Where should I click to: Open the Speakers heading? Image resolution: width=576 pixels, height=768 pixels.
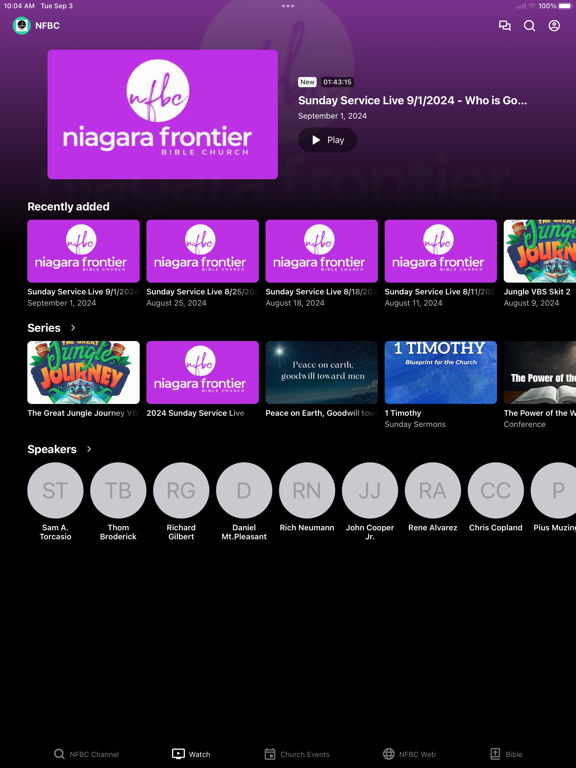pyautogui.click(x=52, y=449)
